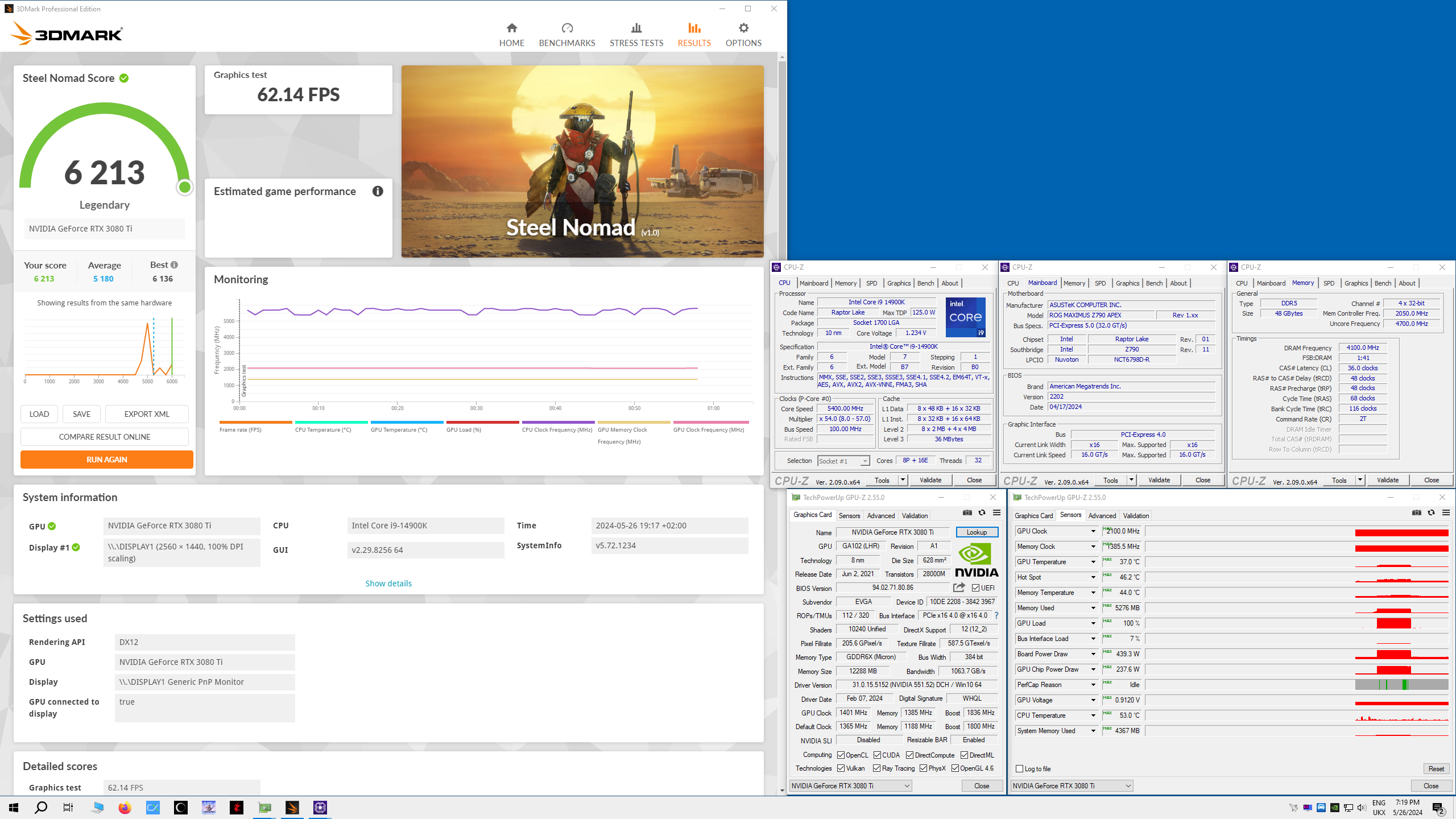Click the camera icon in GPU-Z Sensors window

point(1416,512)
